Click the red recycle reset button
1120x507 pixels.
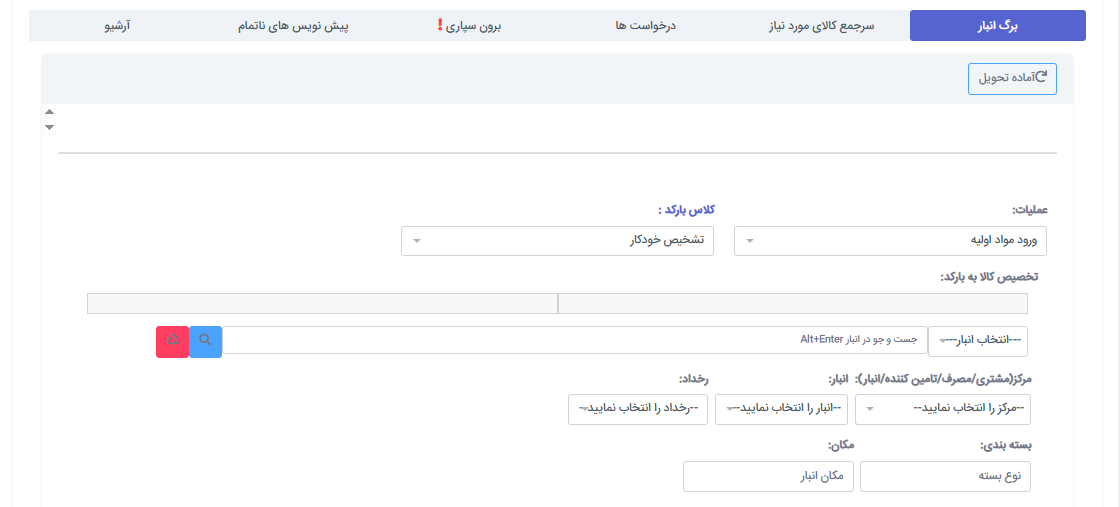coord(172,341)
